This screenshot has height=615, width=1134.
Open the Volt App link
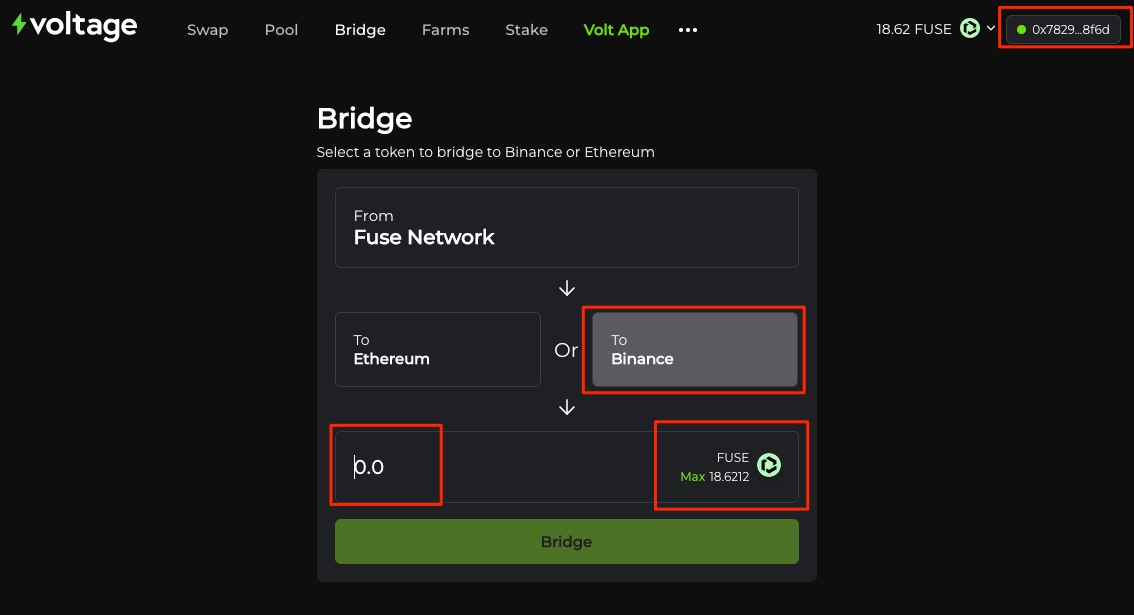coord(616,30)
